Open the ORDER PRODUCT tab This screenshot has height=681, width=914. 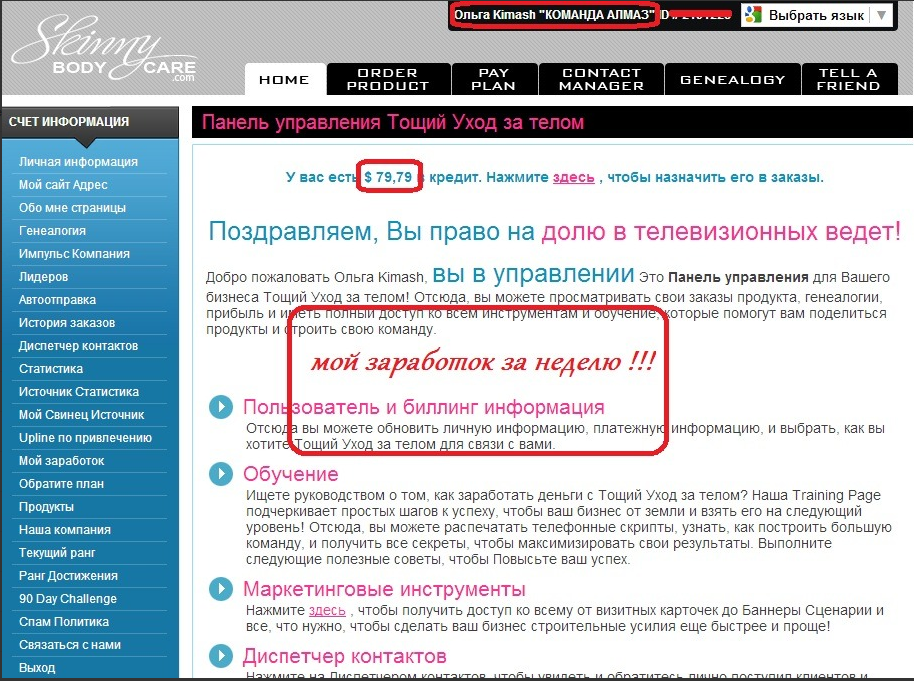pyautogui.click(x=388, y=79)
